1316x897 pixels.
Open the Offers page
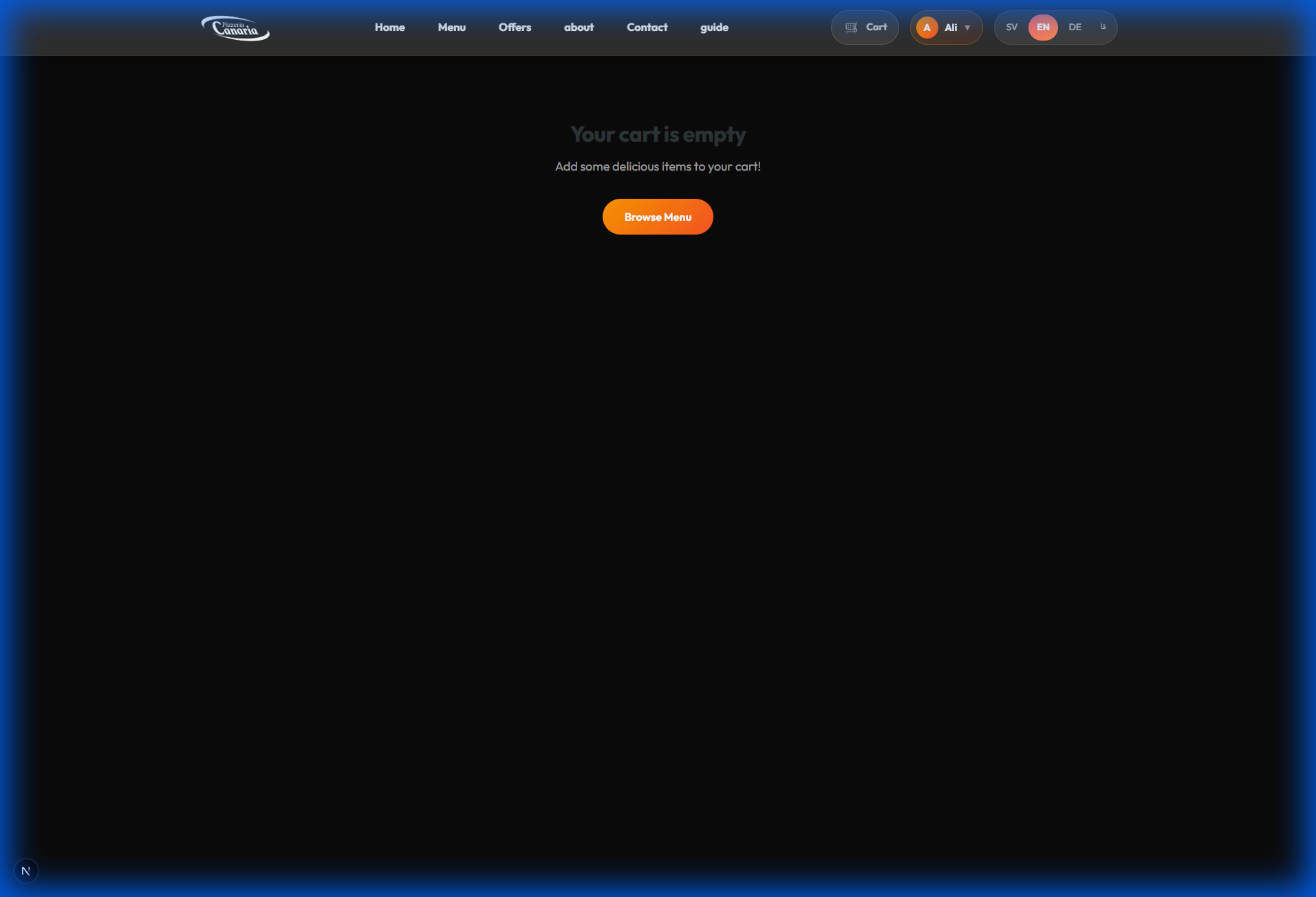pyautogui.click(x=515, y=28)
